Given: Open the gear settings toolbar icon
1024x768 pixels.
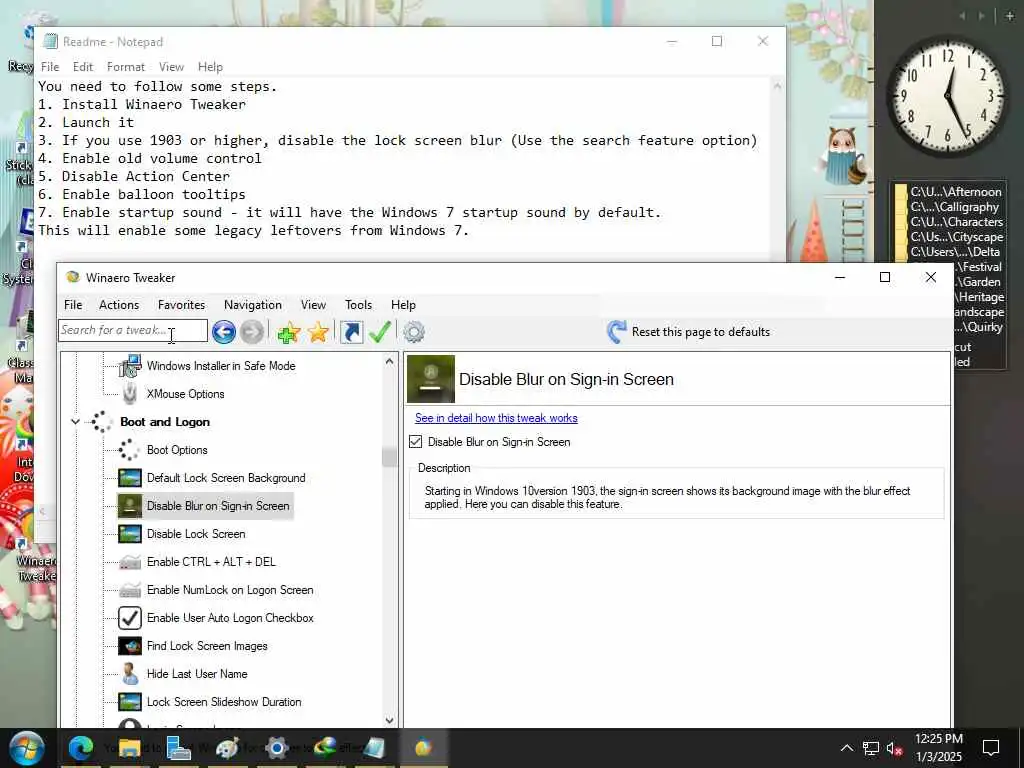Looking at the screenshot, I should (x=414, y=332).
